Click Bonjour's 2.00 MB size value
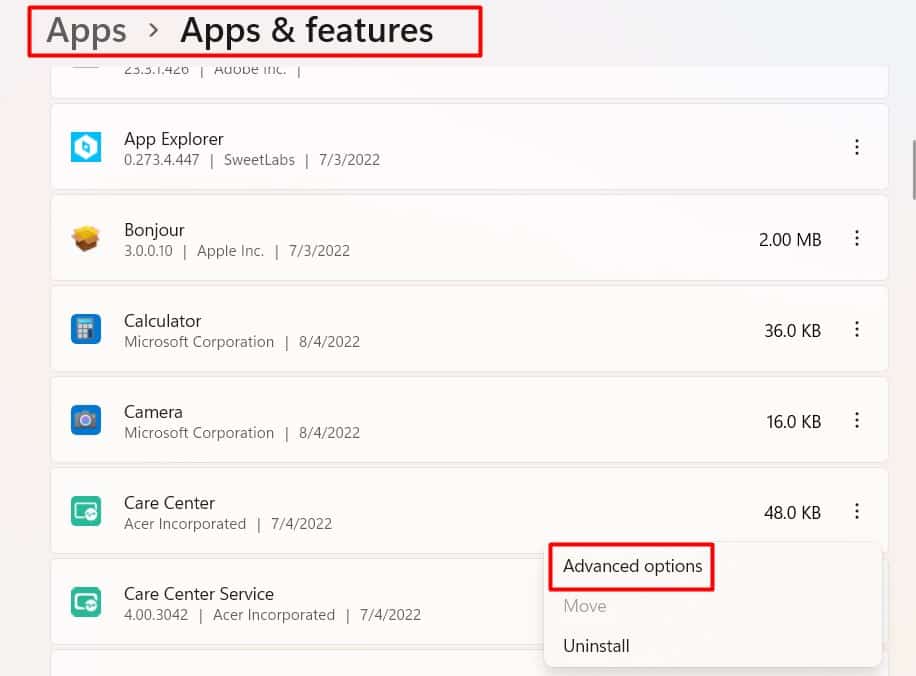916x676 pixels. point(790,240)
